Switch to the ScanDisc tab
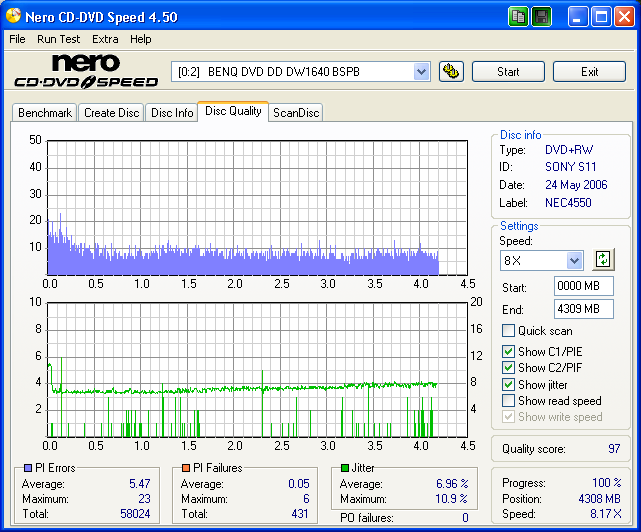This screenshot has height=532, width=641. click(x=296, y=113)
